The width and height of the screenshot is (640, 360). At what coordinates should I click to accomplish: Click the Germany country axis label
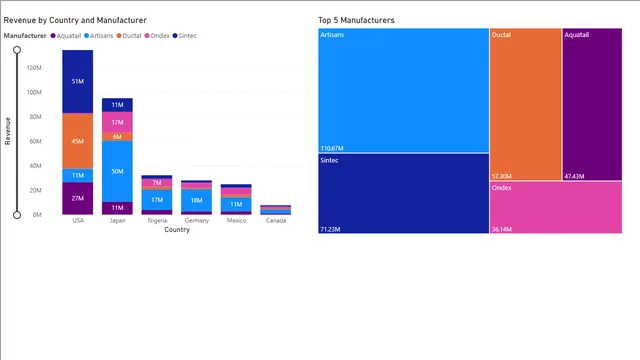point(197,220)
